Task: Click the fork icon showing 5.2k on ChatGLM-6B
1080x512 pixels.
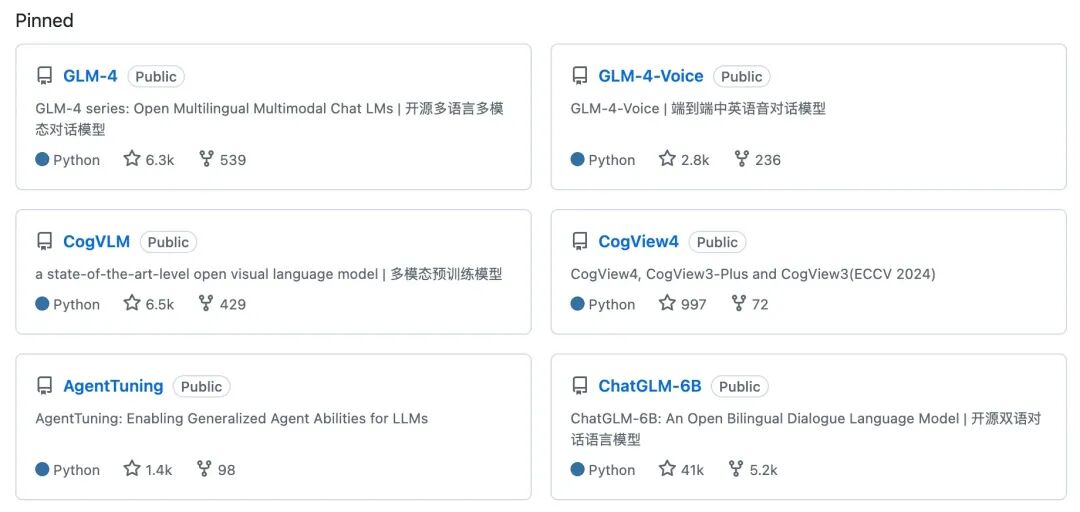Action: tap(736, 469)
